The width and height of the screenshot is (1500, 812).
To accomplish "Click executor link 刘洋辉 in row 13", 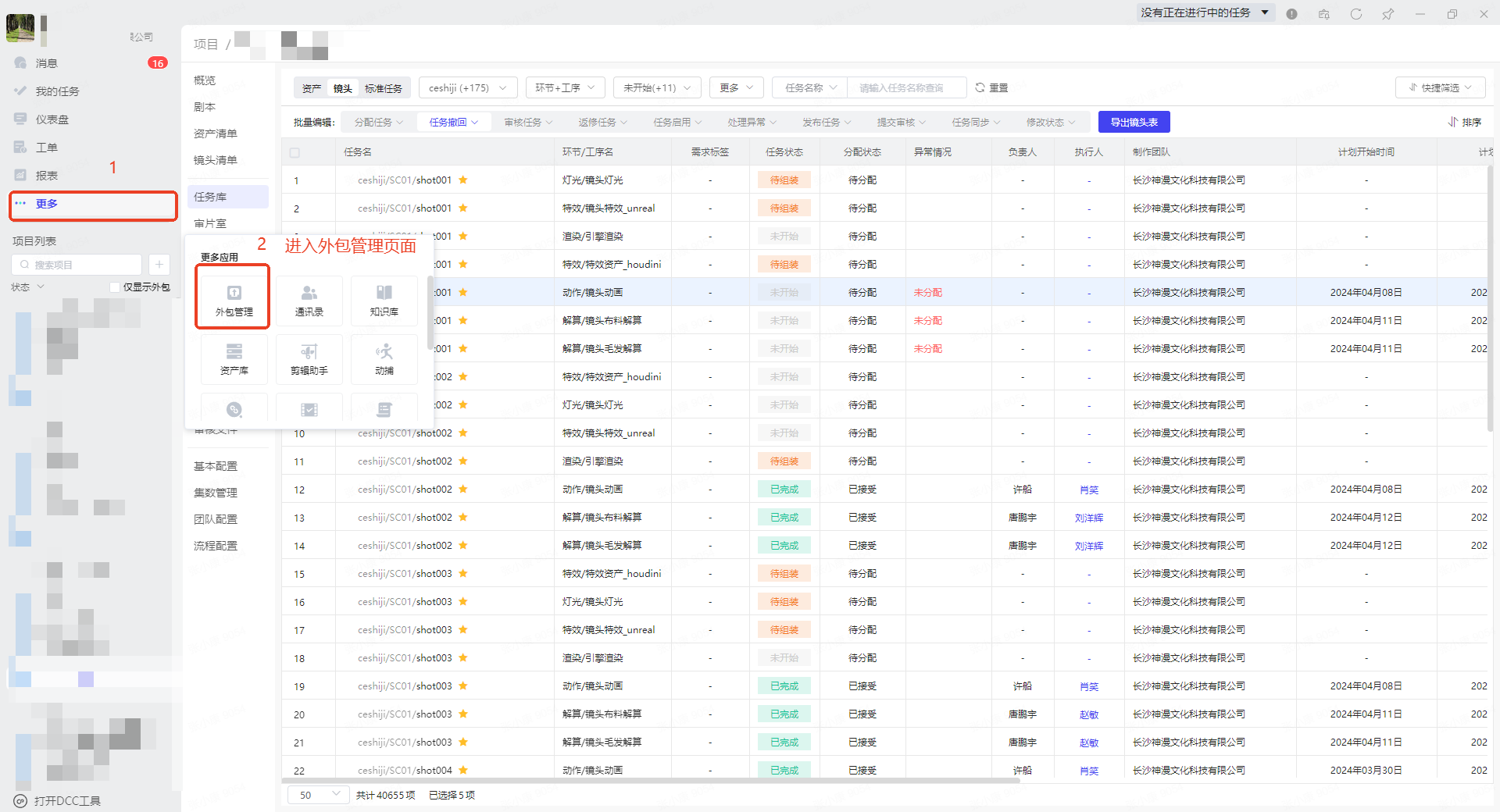I will tap(1088, 518).
